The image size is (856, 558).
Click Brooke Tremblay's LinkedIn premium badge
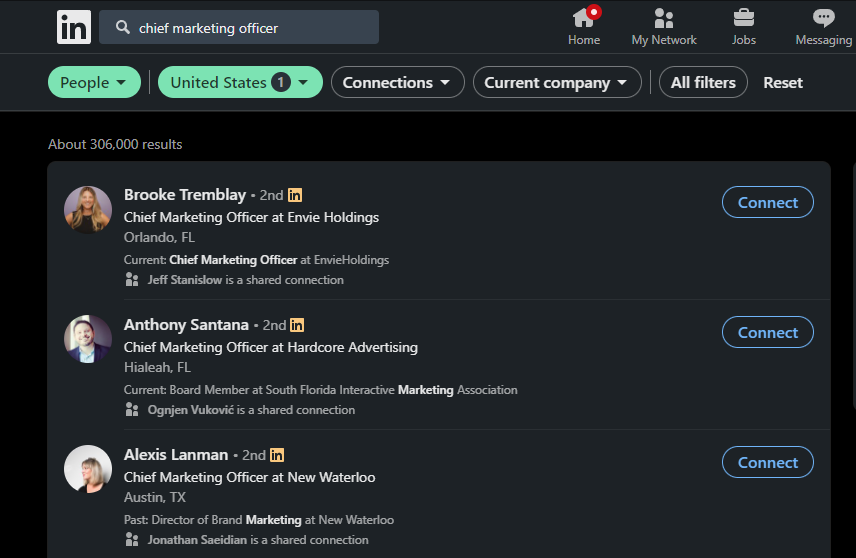click(x=295, y=195)
